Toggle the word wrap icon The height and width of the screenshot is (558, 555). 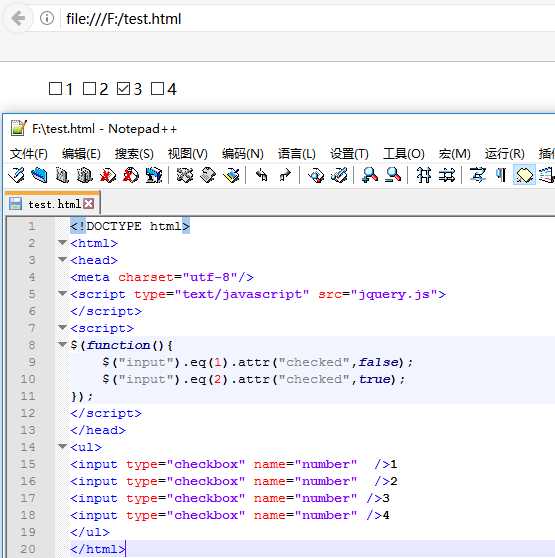(x=477, y=175)
